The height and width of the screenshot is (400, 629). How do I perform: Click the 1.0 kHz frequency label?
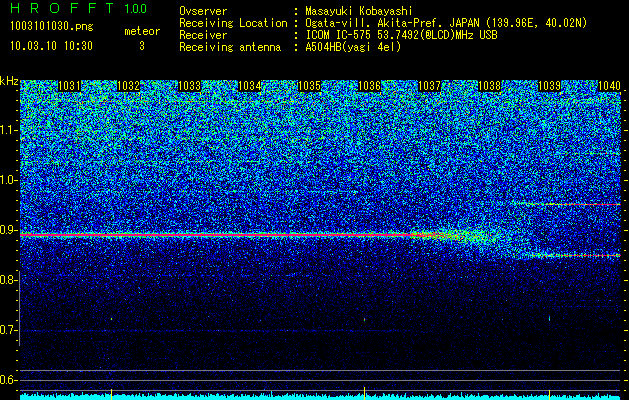point(9,181)
